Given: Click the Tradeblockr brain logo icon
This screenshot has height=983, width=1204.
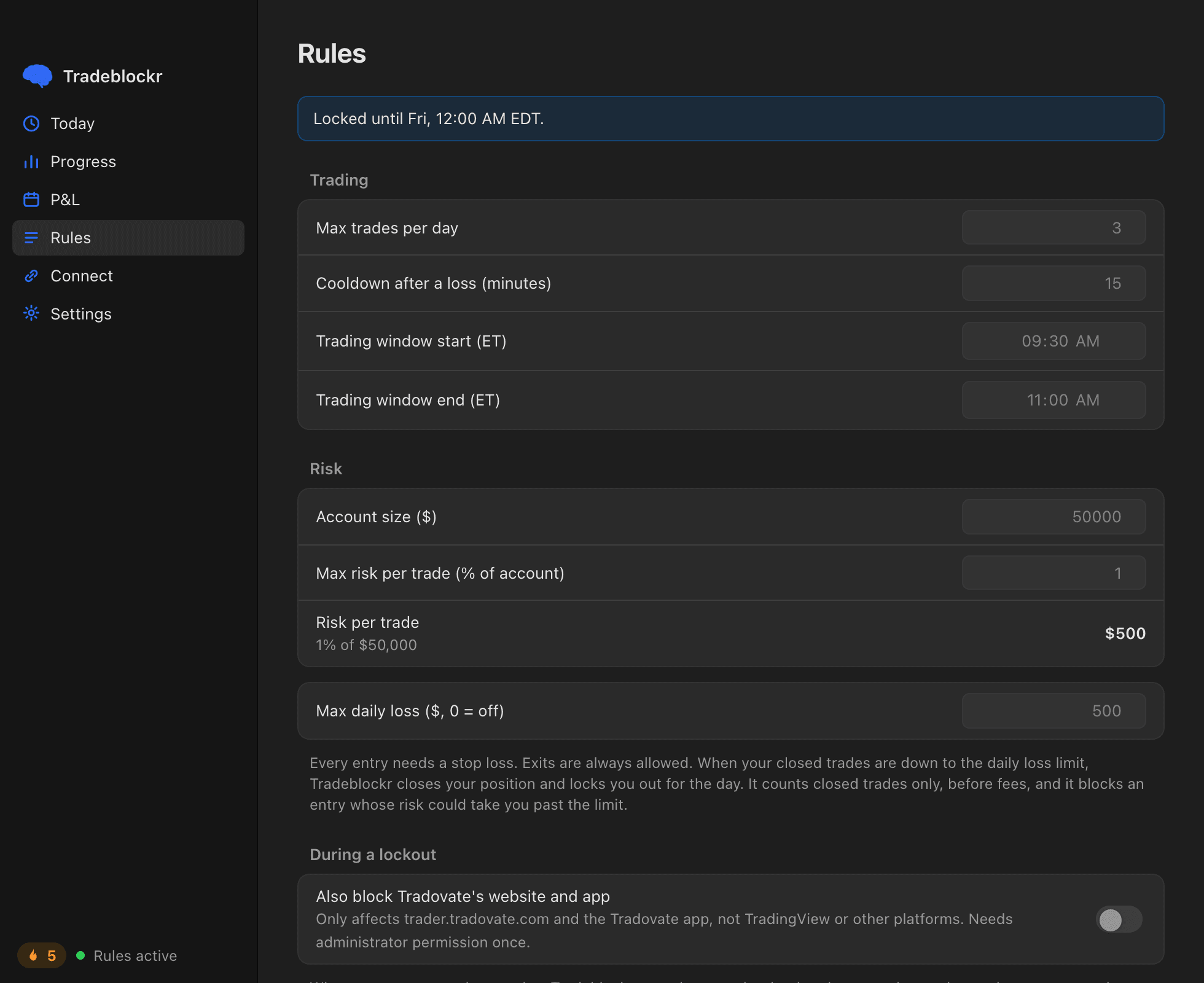Looking at the screenshot, I should click(x=37, y=76).
